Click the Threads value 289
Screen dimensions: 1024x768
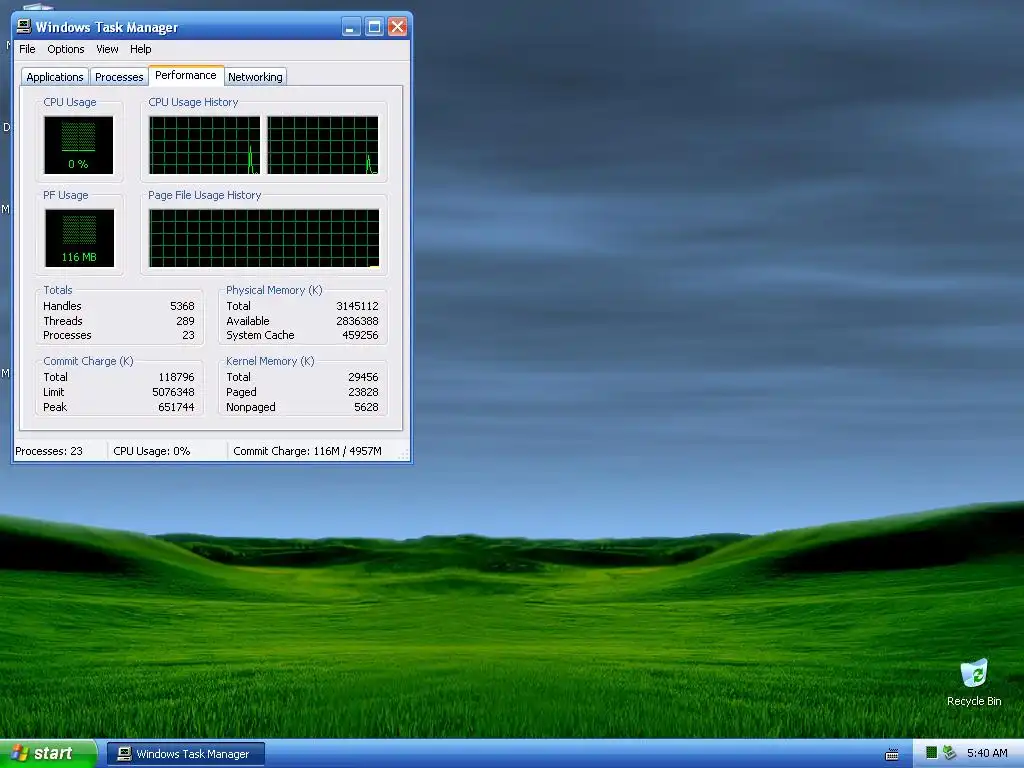[x=185, y=321]
